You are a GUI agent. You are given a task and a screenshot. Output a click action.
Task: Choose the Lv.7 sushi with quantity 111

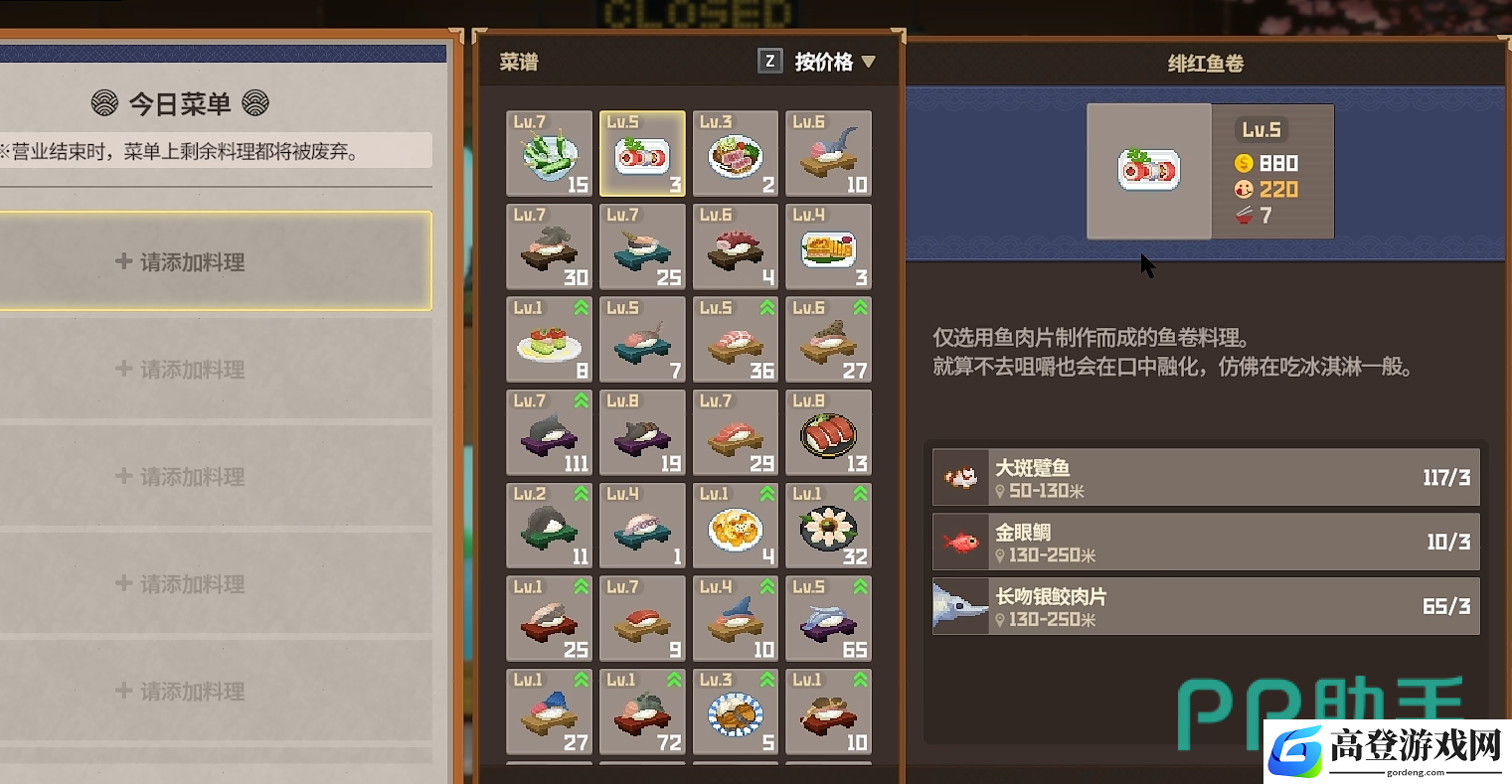point(549,432)
